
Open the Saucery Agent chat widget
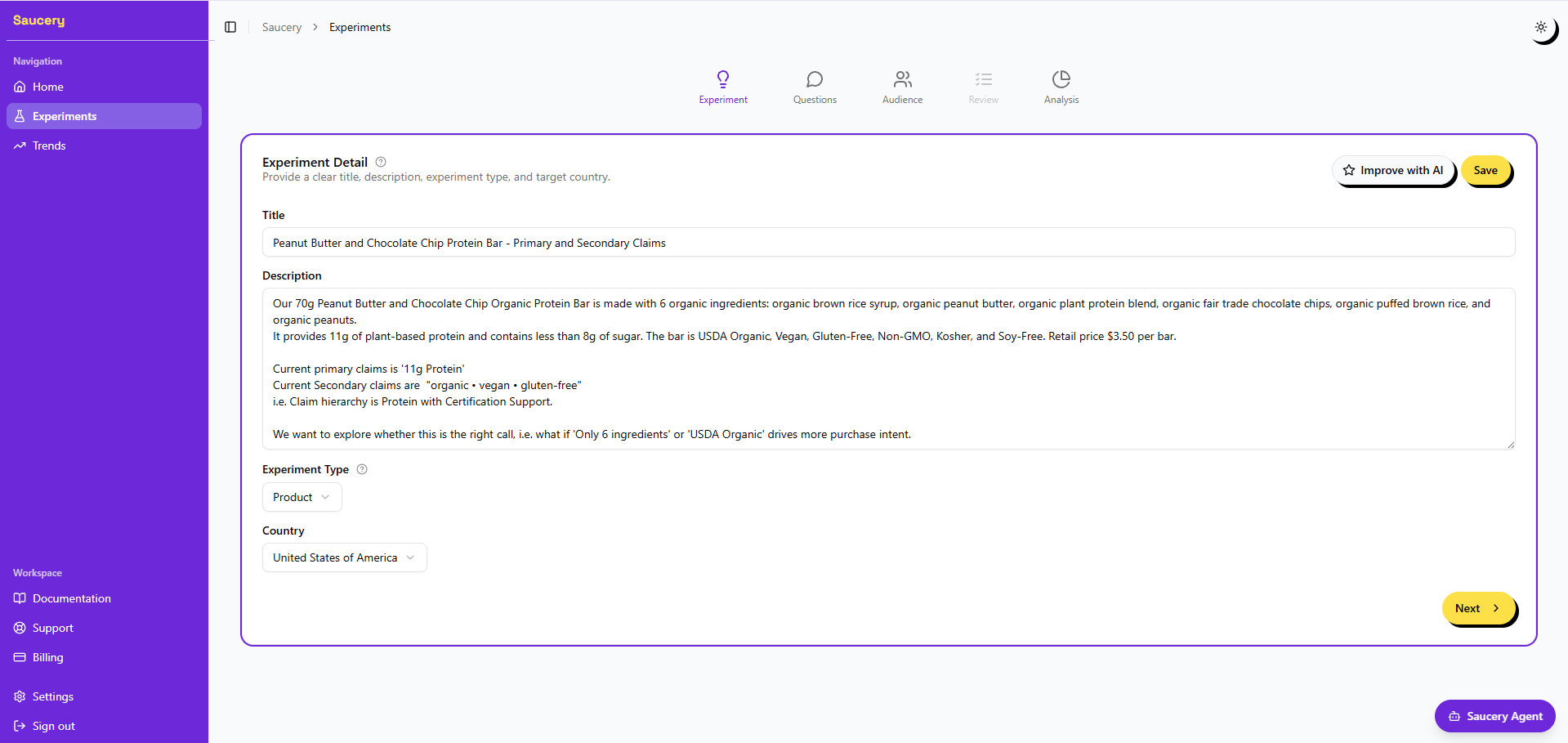1494,716
